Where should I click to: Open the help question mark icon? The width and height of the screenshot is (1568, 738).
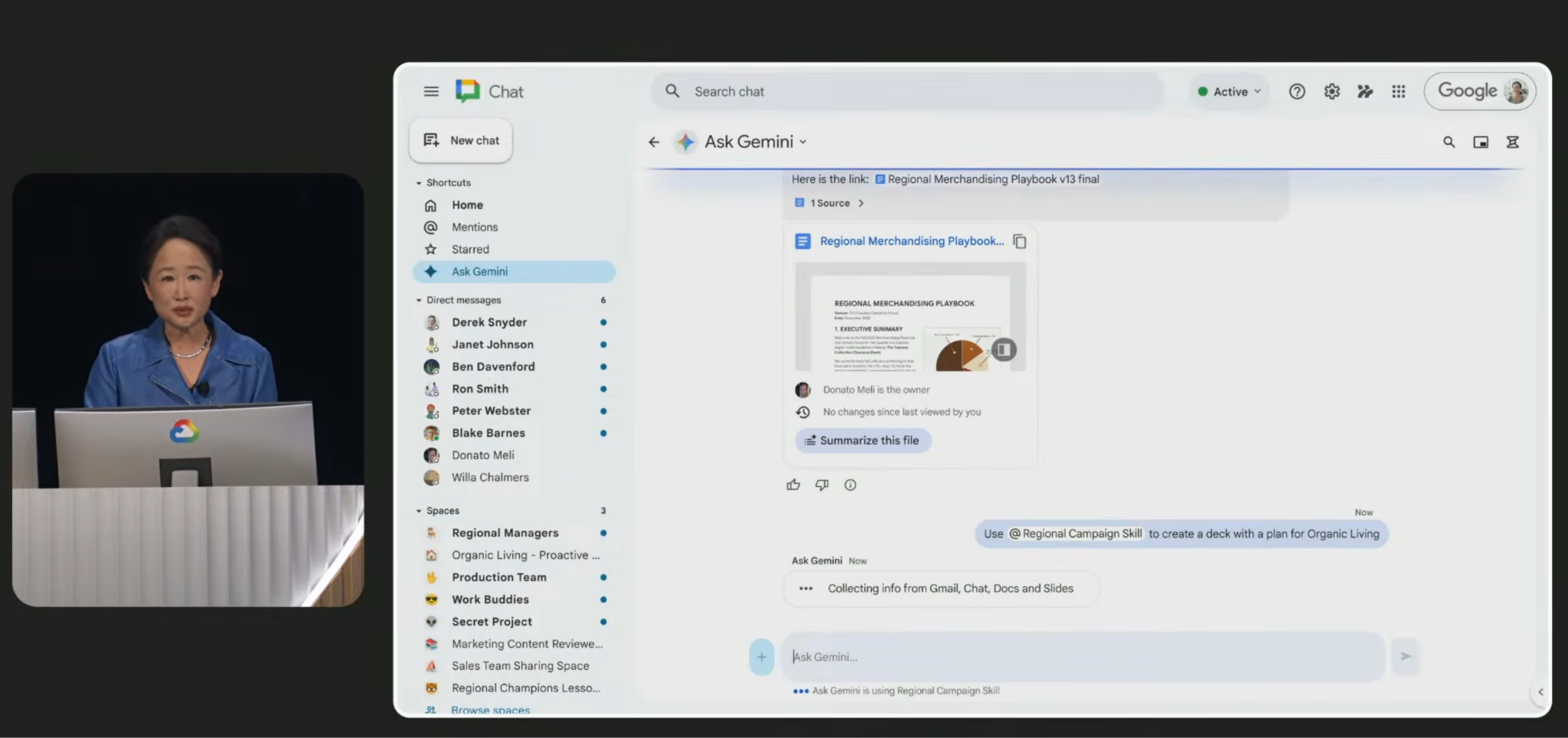coord(1296,92)
